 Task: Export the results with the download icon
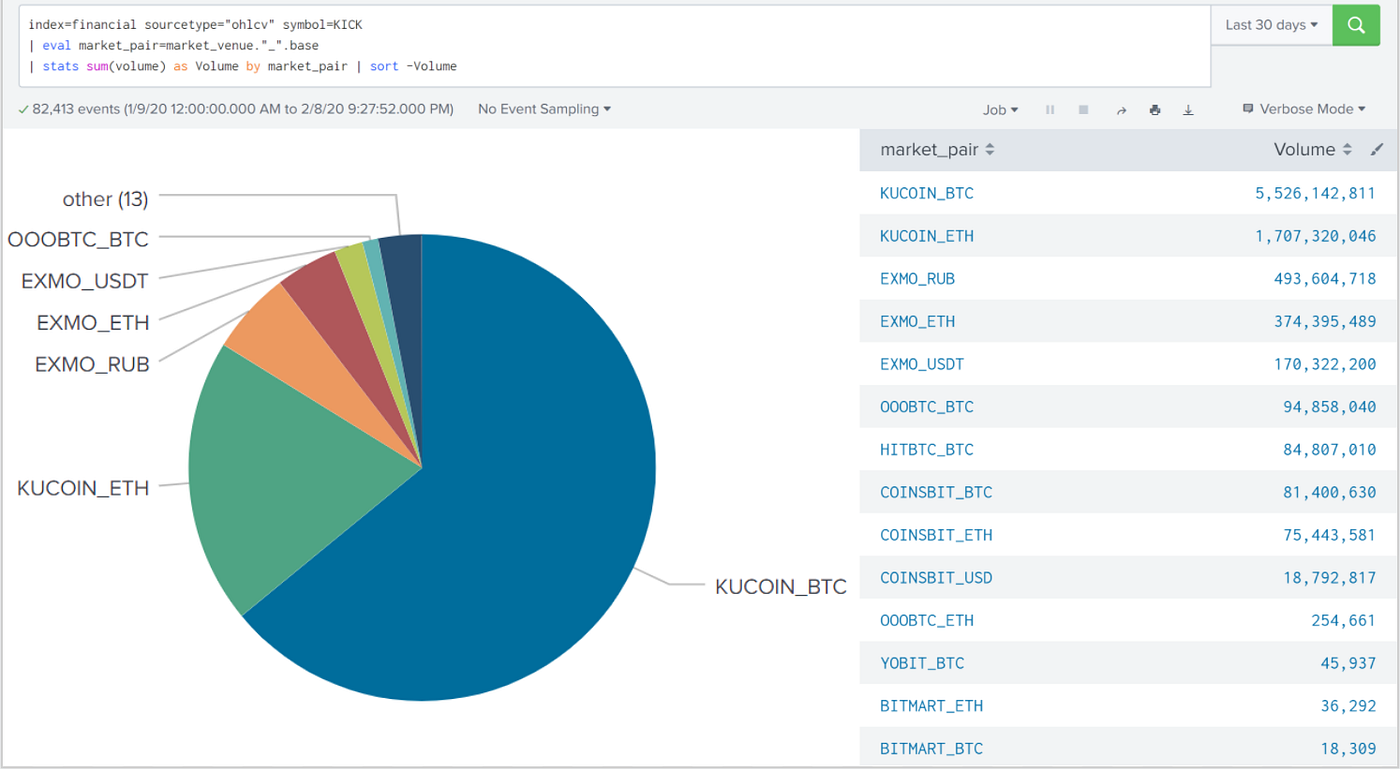1188,110
